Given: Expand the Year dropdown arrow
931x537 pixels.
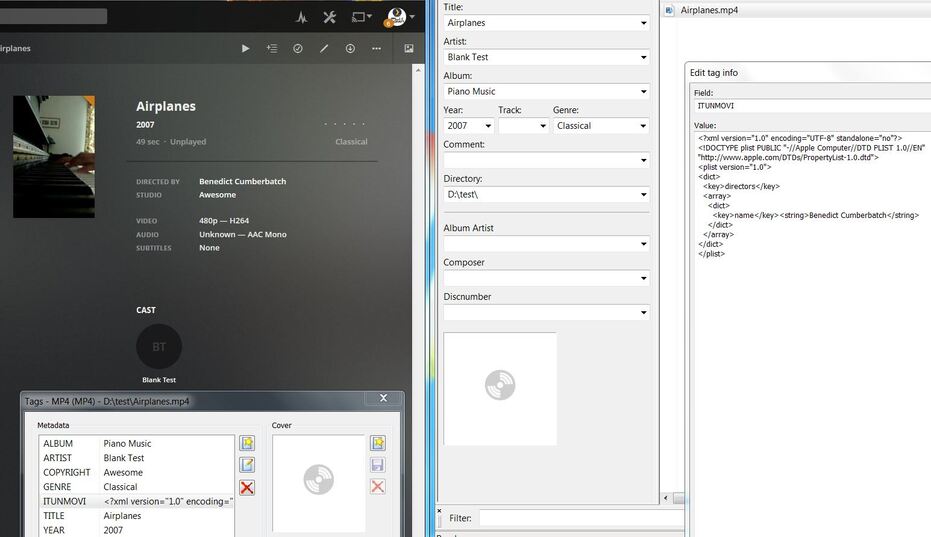Looking at the screenshot, I should 488,126.
